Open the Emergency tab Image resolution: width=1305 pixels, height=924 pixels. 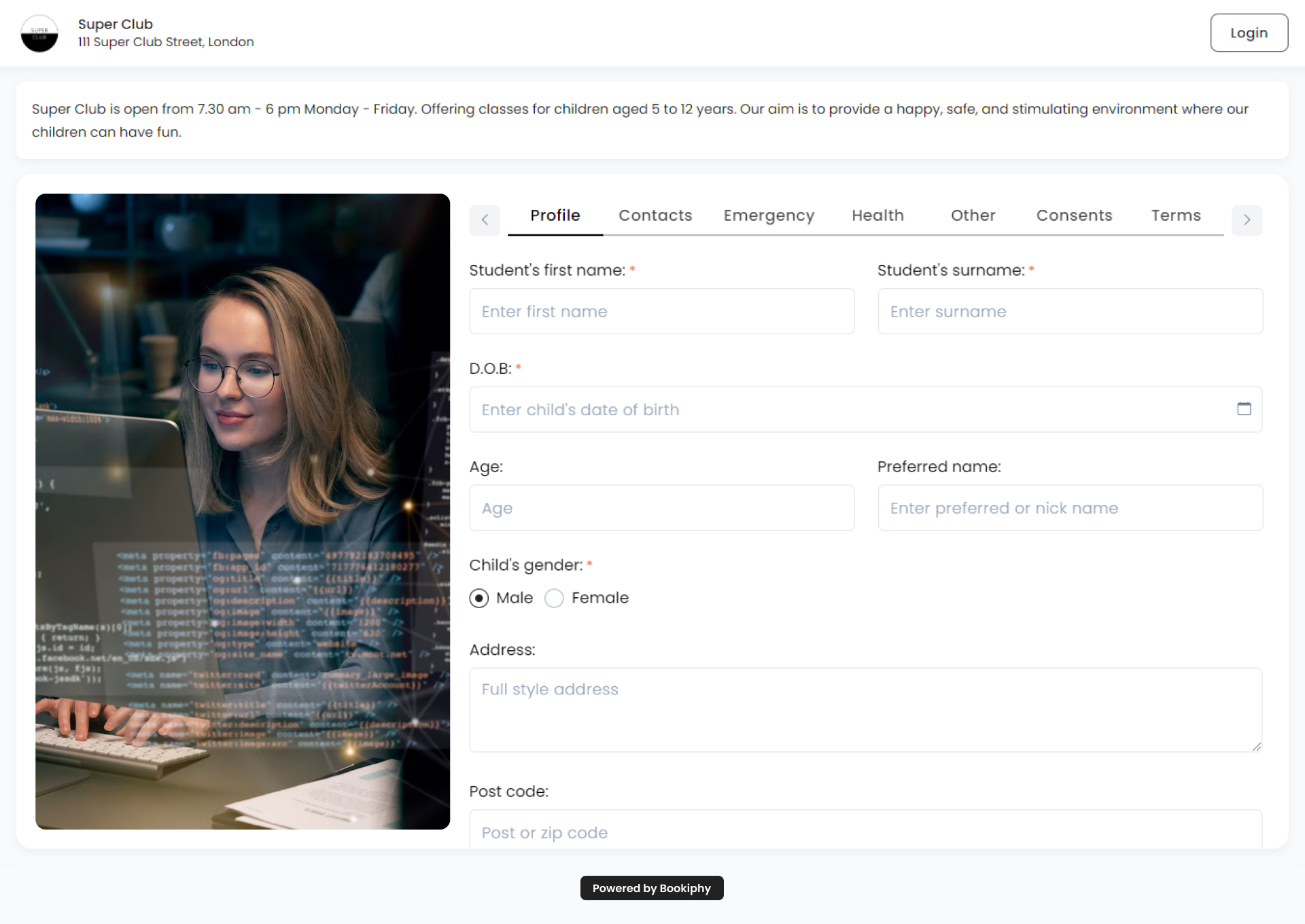coord(769,215)
